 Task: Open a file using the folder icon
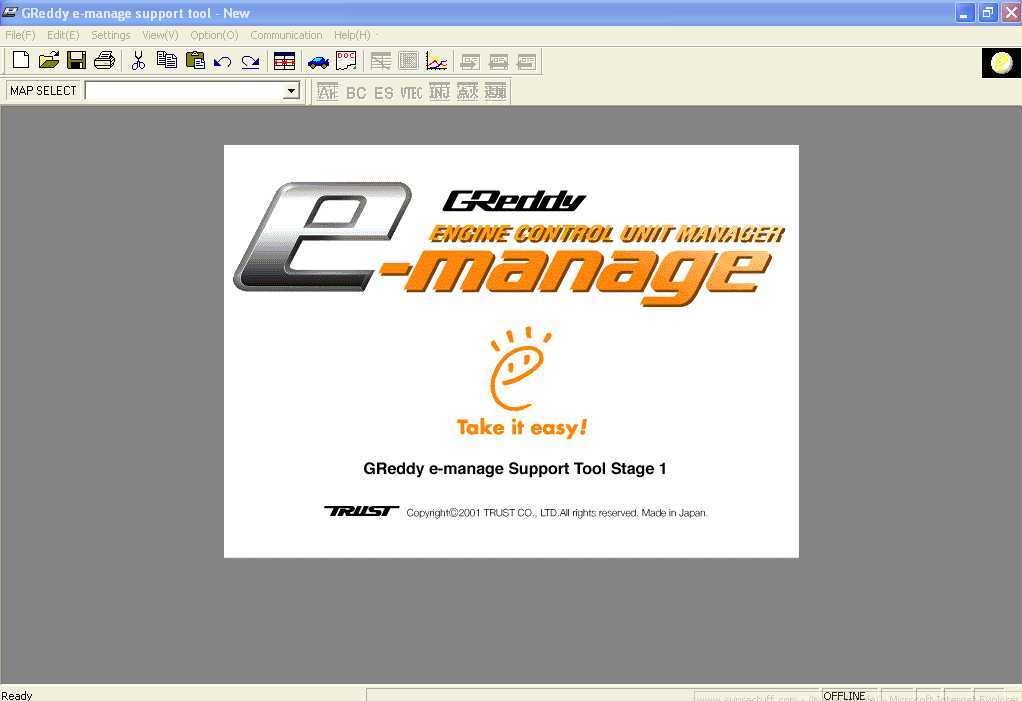[49, 61]
